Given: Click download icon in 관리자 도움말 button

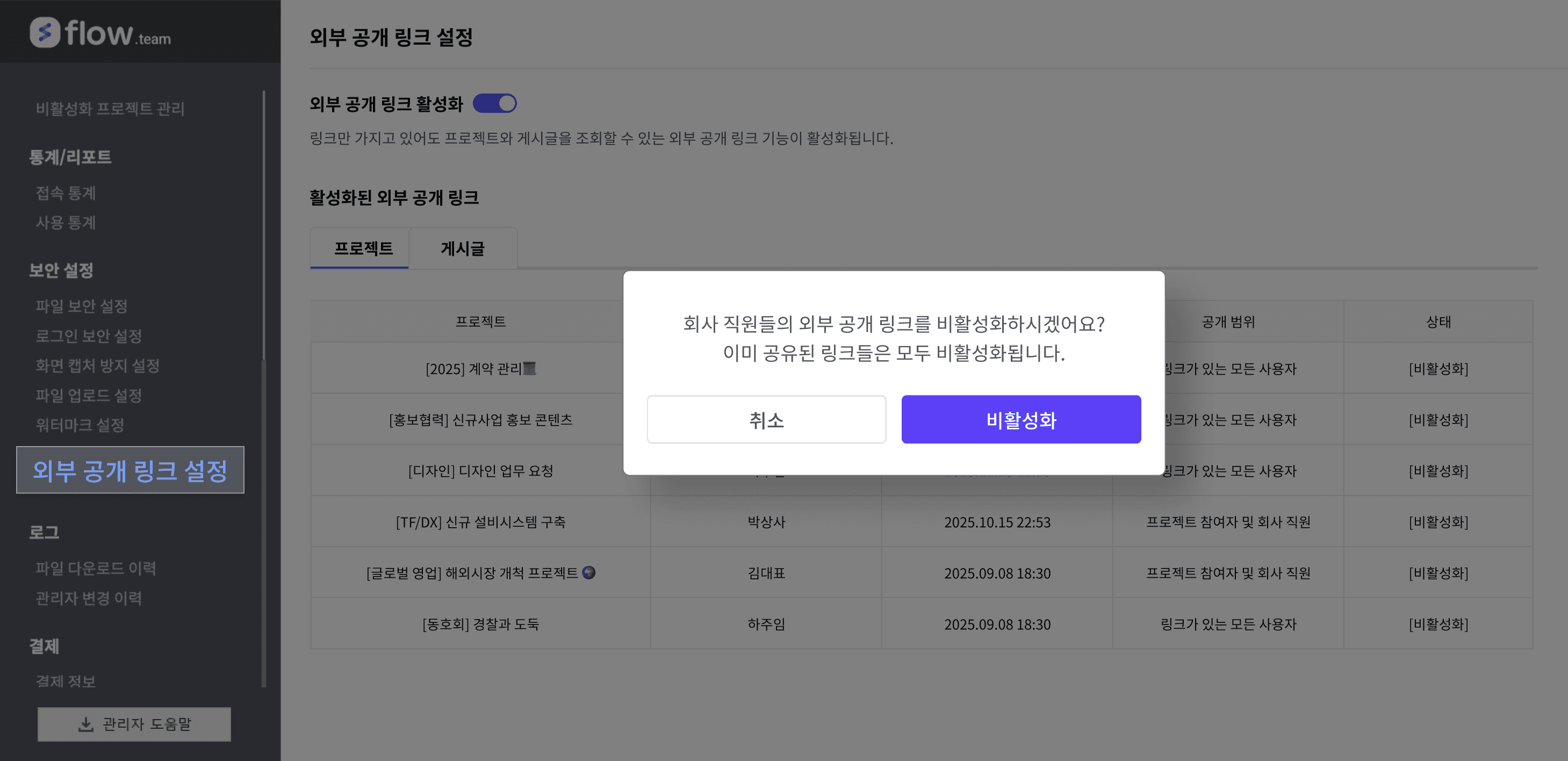Looking at the screenshot, I should (x=86, y=724).
